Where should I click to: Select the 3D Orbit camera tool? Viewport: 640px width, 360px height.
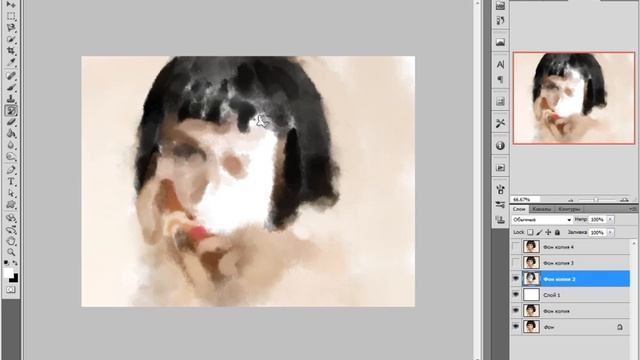click(x=11, y=229)
